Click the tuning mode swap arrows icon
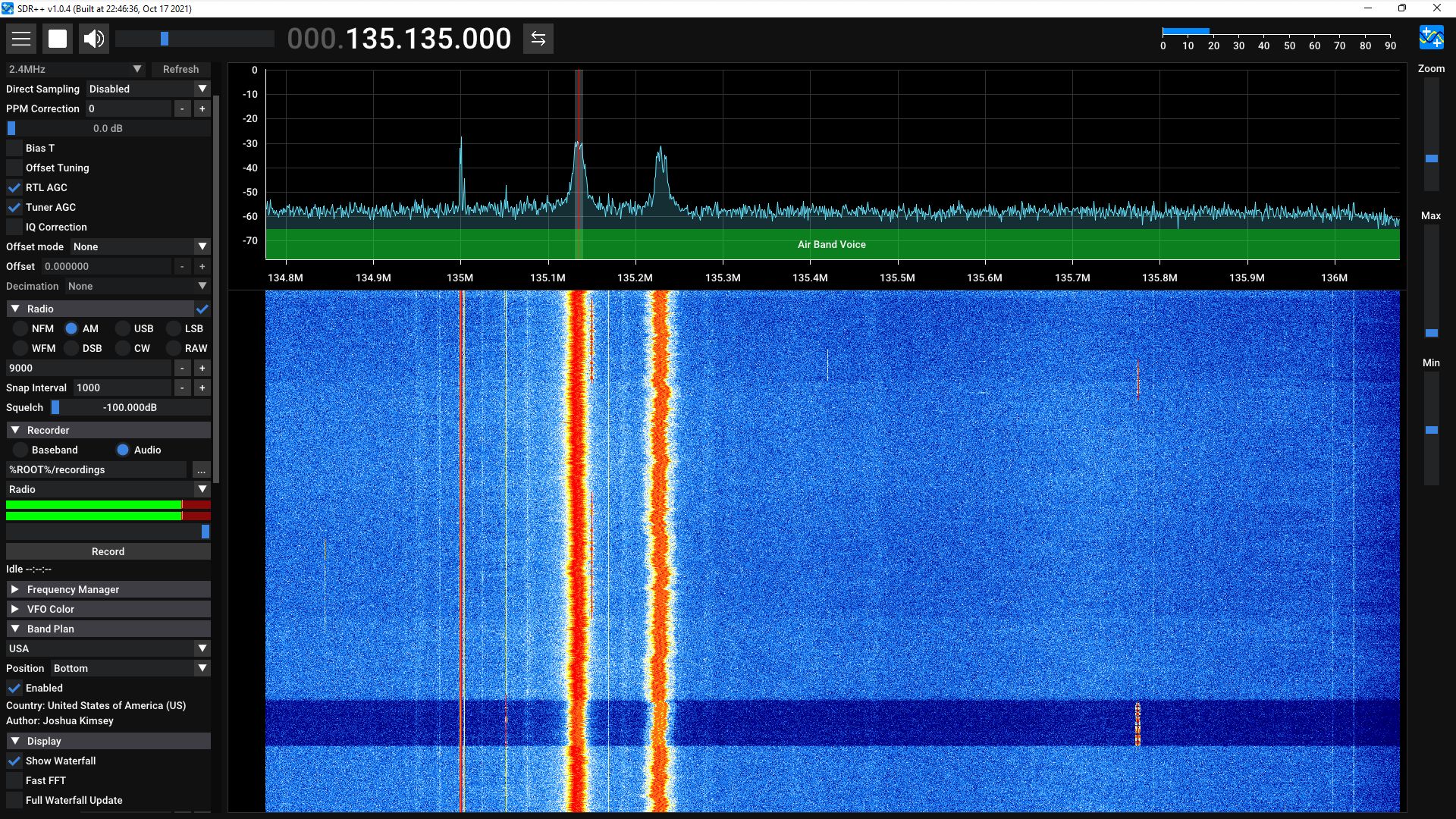This screenshot has width=1456, height=819. (x=538, y=39)
